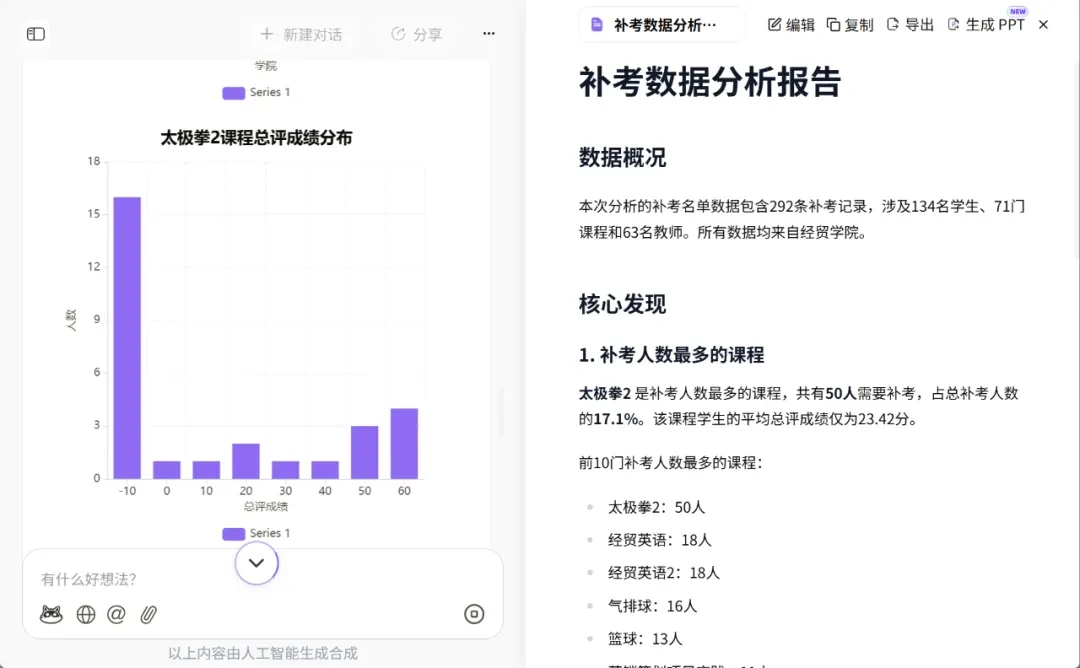Click the share icon beside 分享
The width and height of the screenshot is (1080, 668).
pos(398,34)
